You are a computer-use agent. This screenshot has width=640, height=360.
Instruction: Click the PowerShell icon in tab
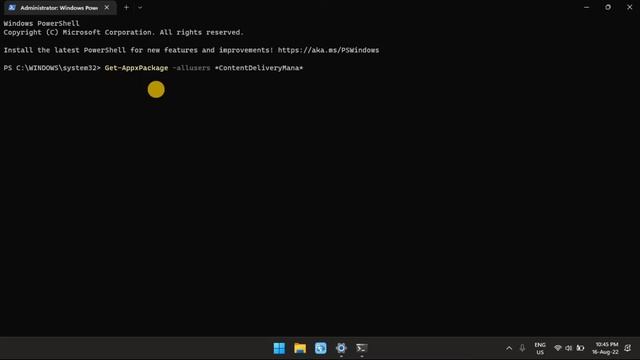(x=12, y=7)
